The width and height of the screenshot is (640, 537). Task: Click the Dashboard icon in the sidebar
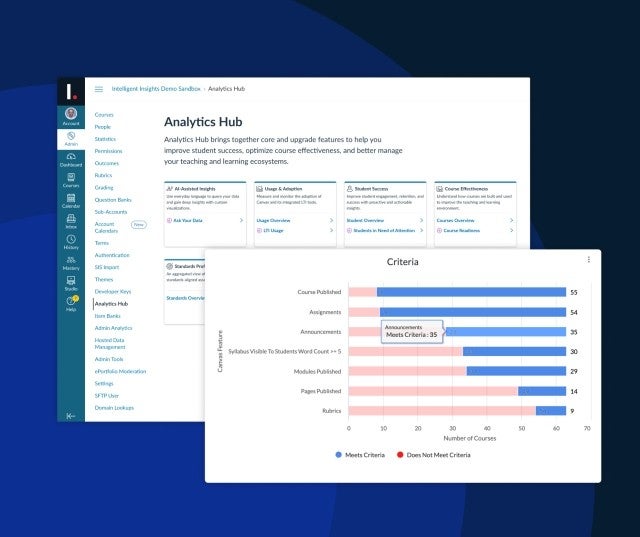pos(70,159)
